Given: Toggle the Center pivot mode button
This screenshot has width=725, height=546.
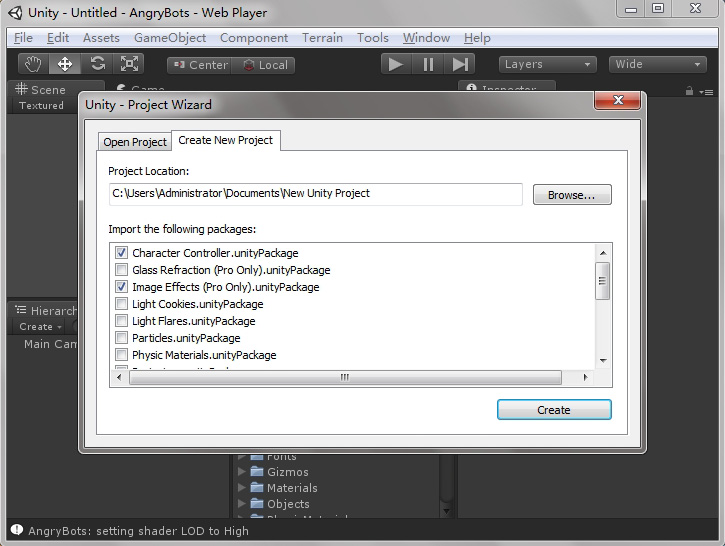Looking at the screenshot, I should point(200,65).
